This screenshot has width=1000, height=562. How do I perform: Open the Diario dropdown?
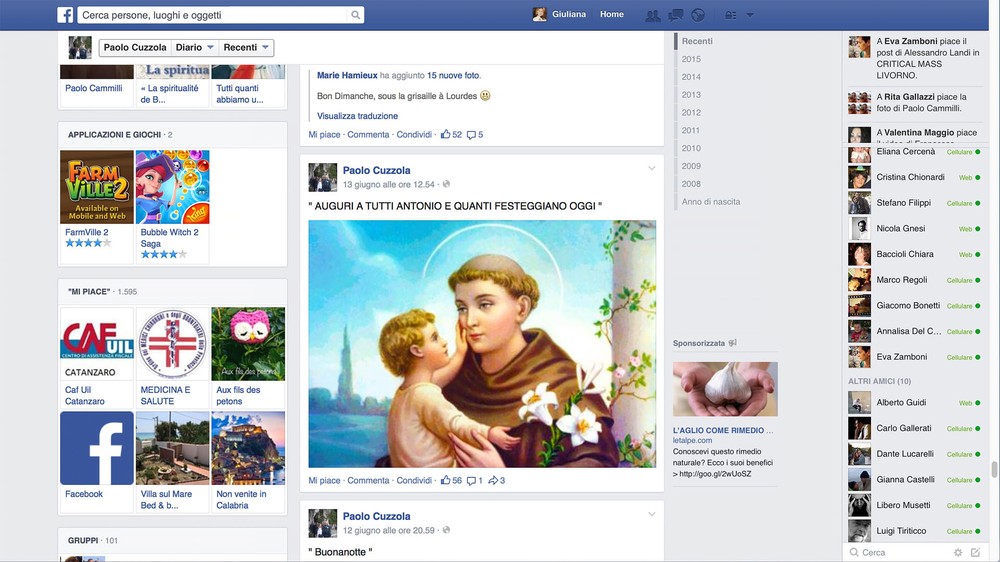[x=195, y=47]
